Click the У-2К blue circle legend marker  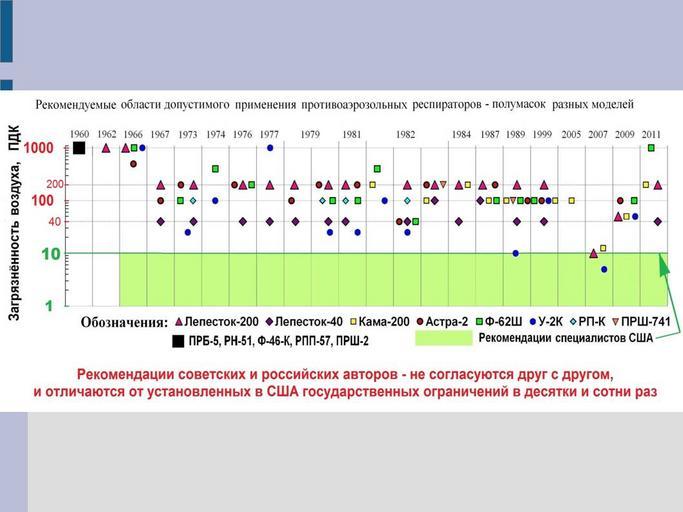click(x=531, y=322)
